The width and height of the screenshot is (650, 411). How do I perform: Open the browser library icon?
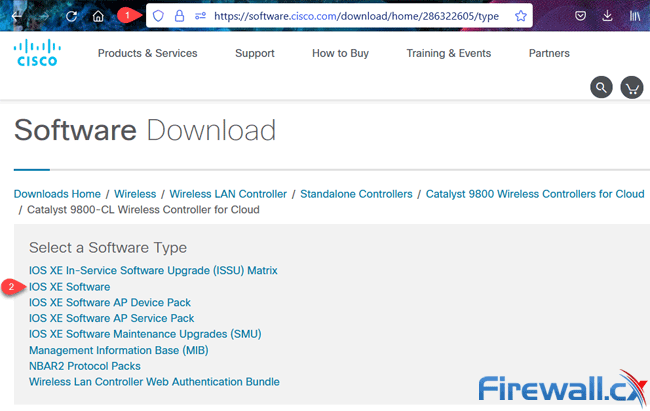pyautogui.click(x=635, y=16)
